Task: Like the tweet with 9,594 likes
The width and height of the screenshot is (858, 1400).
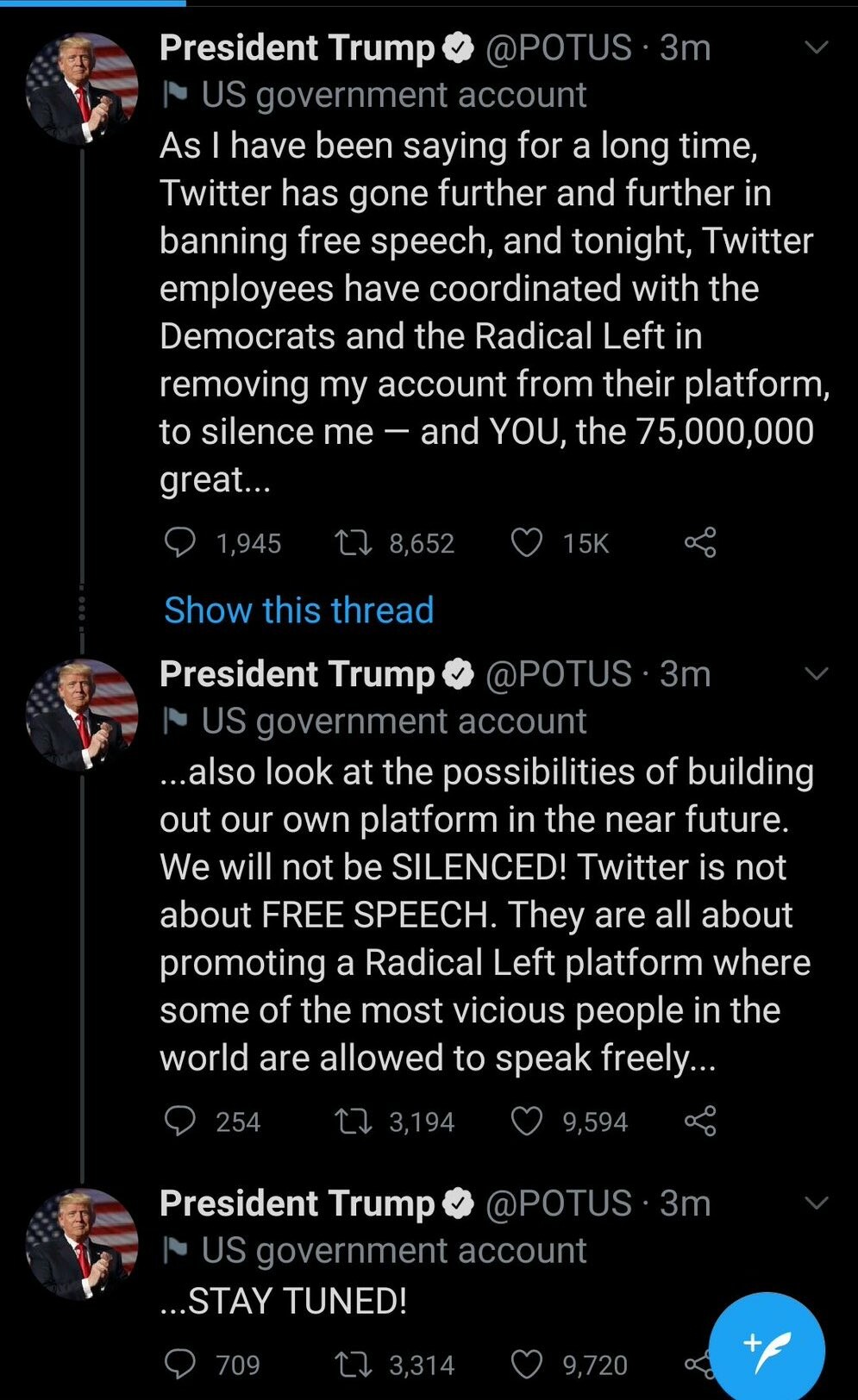Action: 527,1122
